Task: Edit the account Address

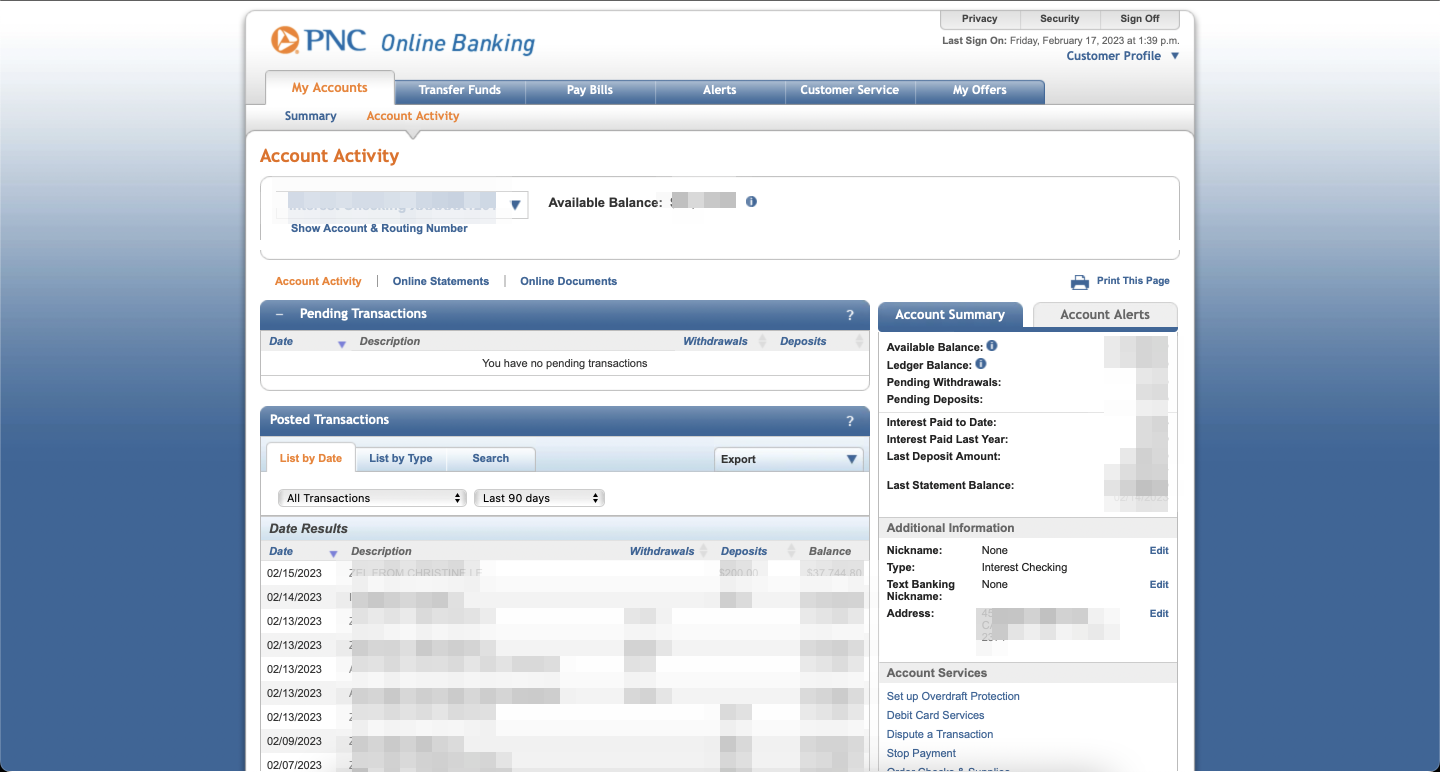Action: coord(1159,614)
